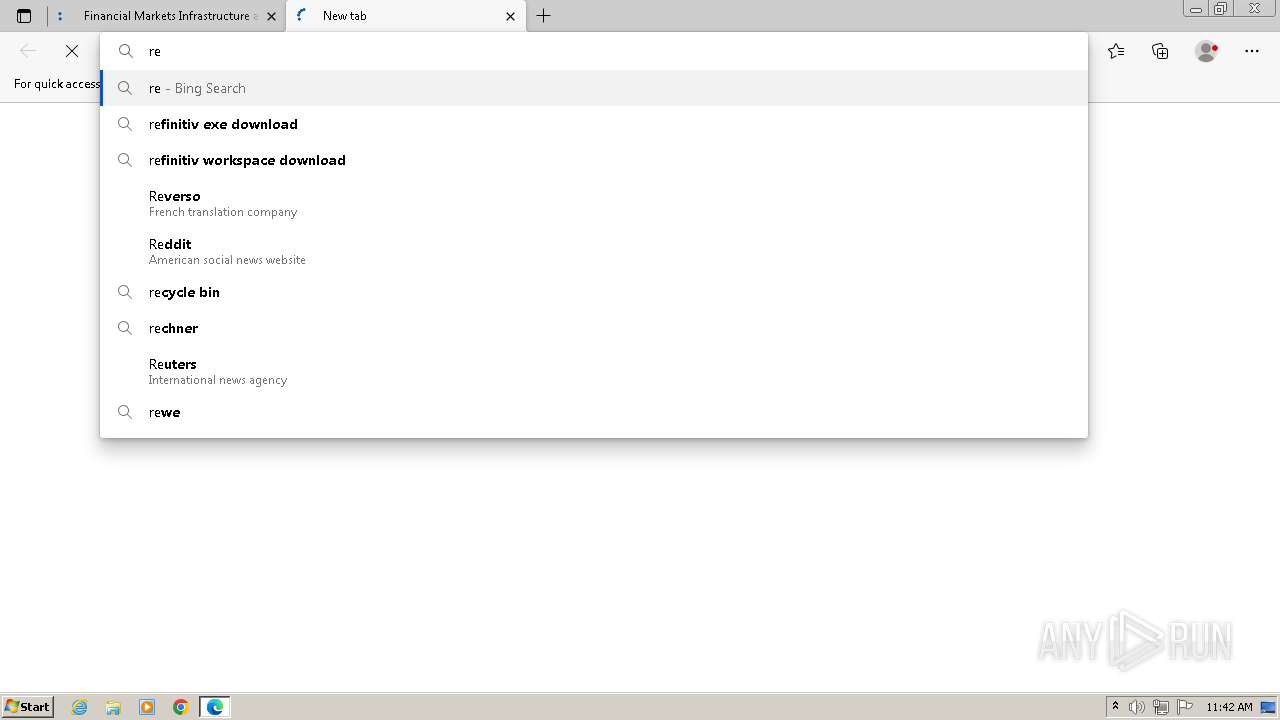Open a new tab with plus button
The image size is (1280, 720).
point(543,16)
